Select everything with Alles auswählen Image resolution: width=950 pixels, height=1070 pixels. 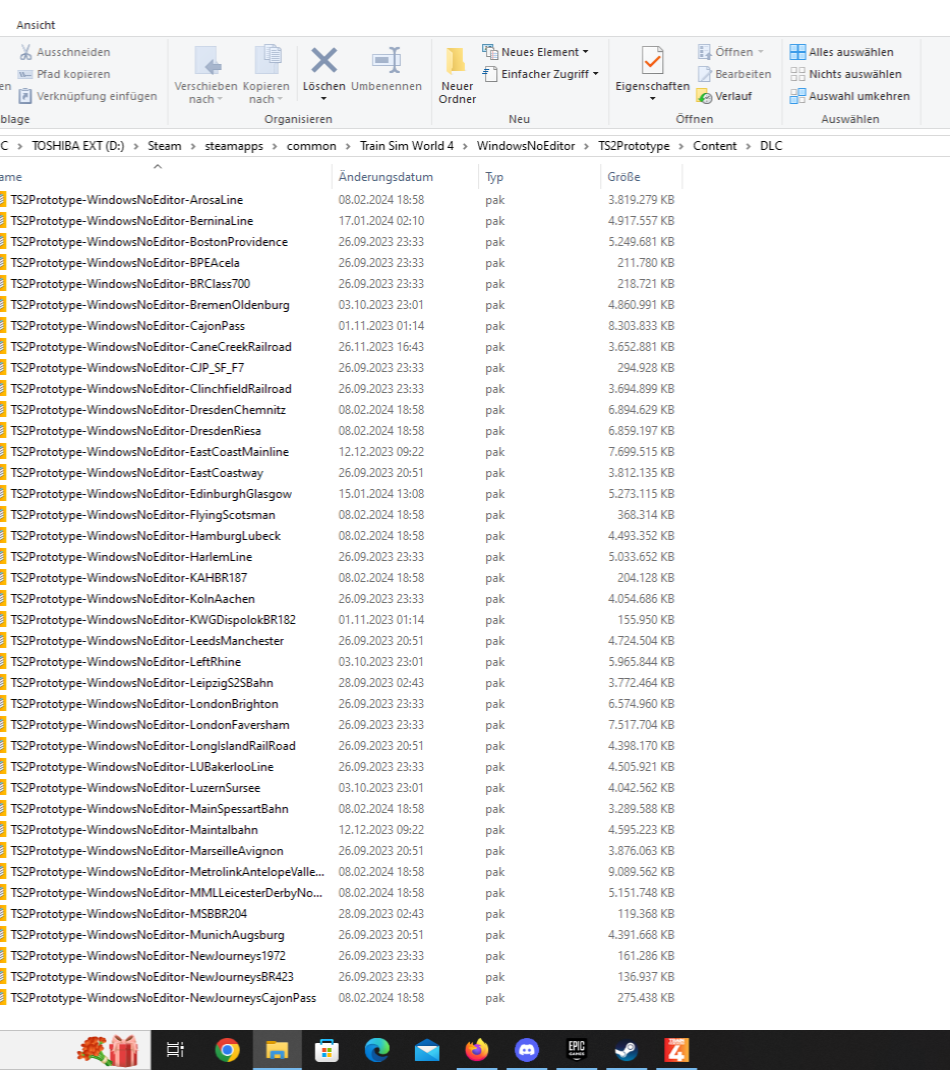click(x=841, y=52)
